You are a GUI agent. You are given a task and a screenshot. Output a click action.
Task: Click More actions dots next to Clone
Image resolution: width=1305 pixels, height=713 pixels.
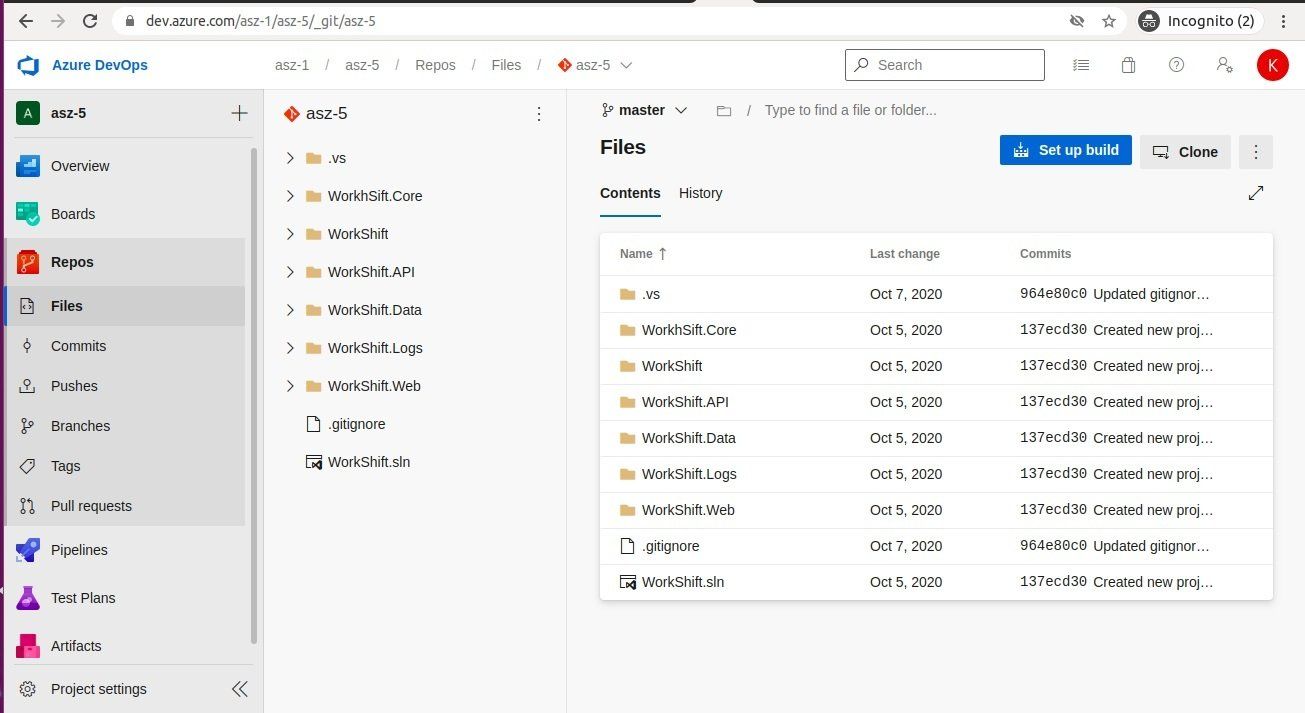pos(1256,152)
